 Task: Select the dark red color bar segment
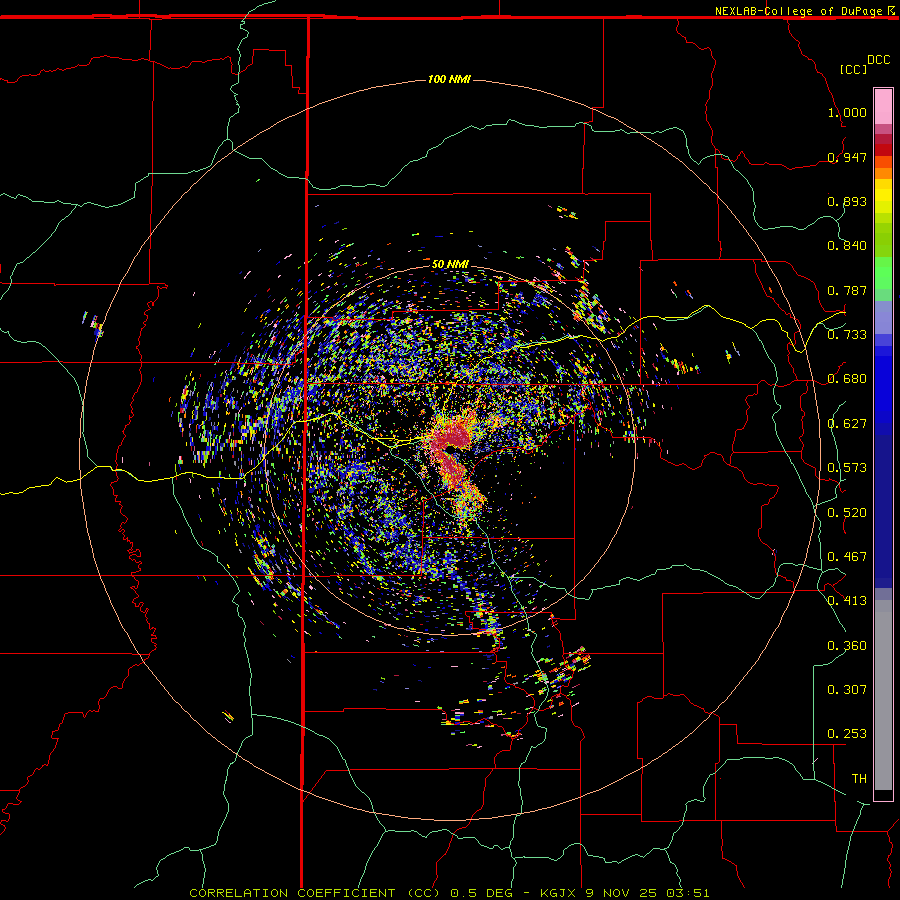click(x=883, y=150)
